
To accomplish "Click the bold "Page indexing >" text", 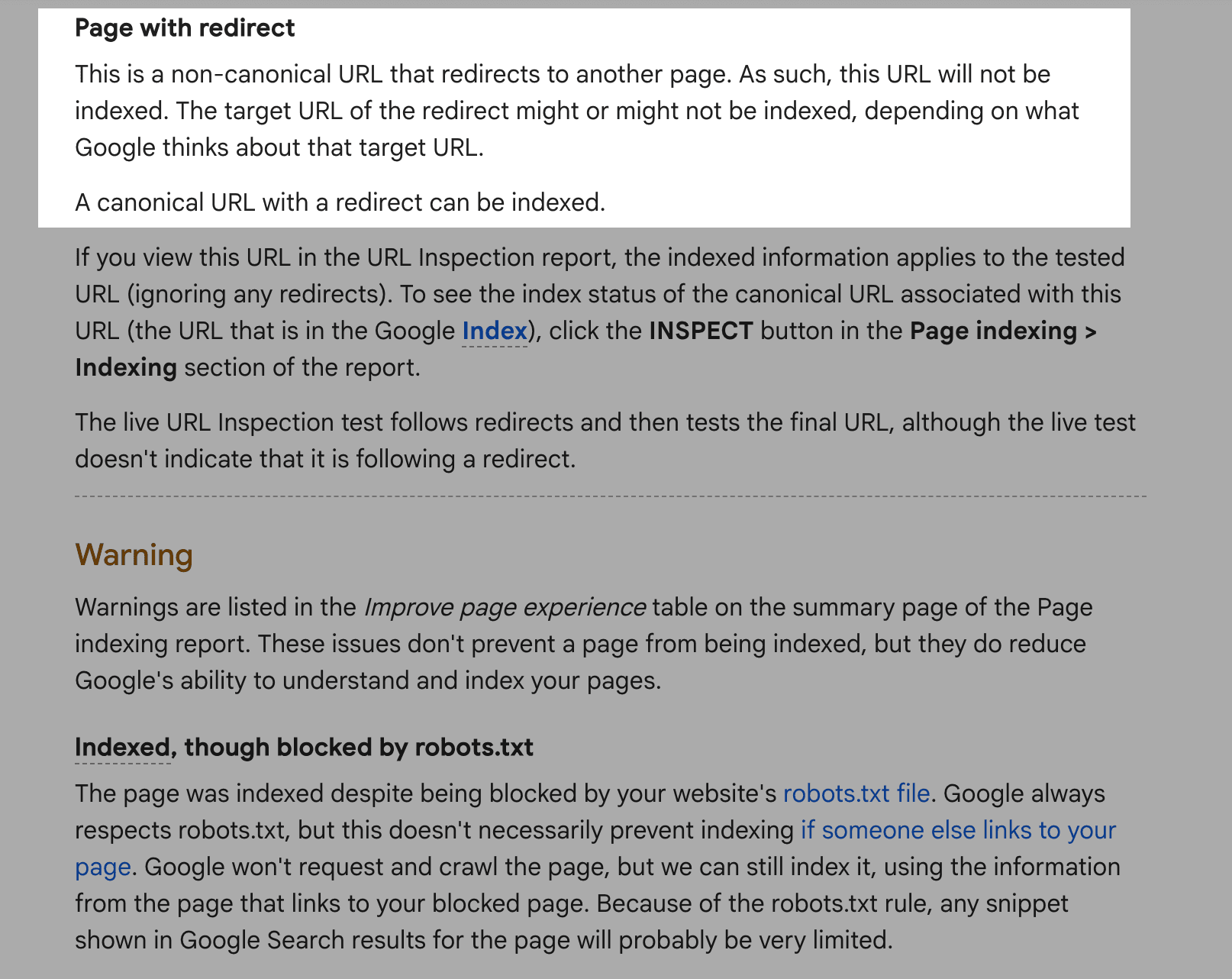I will pos(1004,331).
